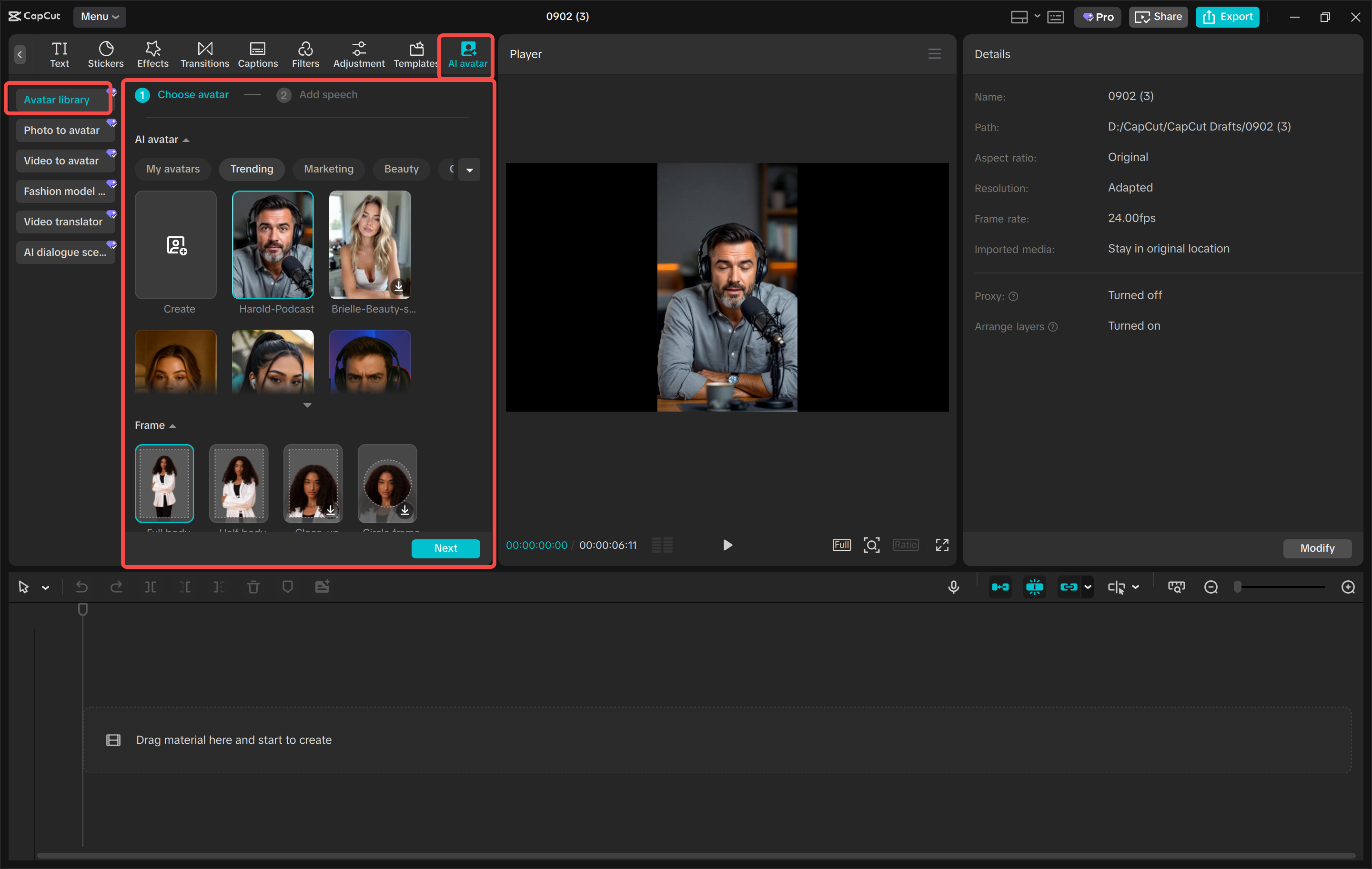The height and width of the screenshot is (869, 1372).
Task: Select the Harold-Podcast avatar thumbnail
Action: pyautogui.click(x=272, y=245)
